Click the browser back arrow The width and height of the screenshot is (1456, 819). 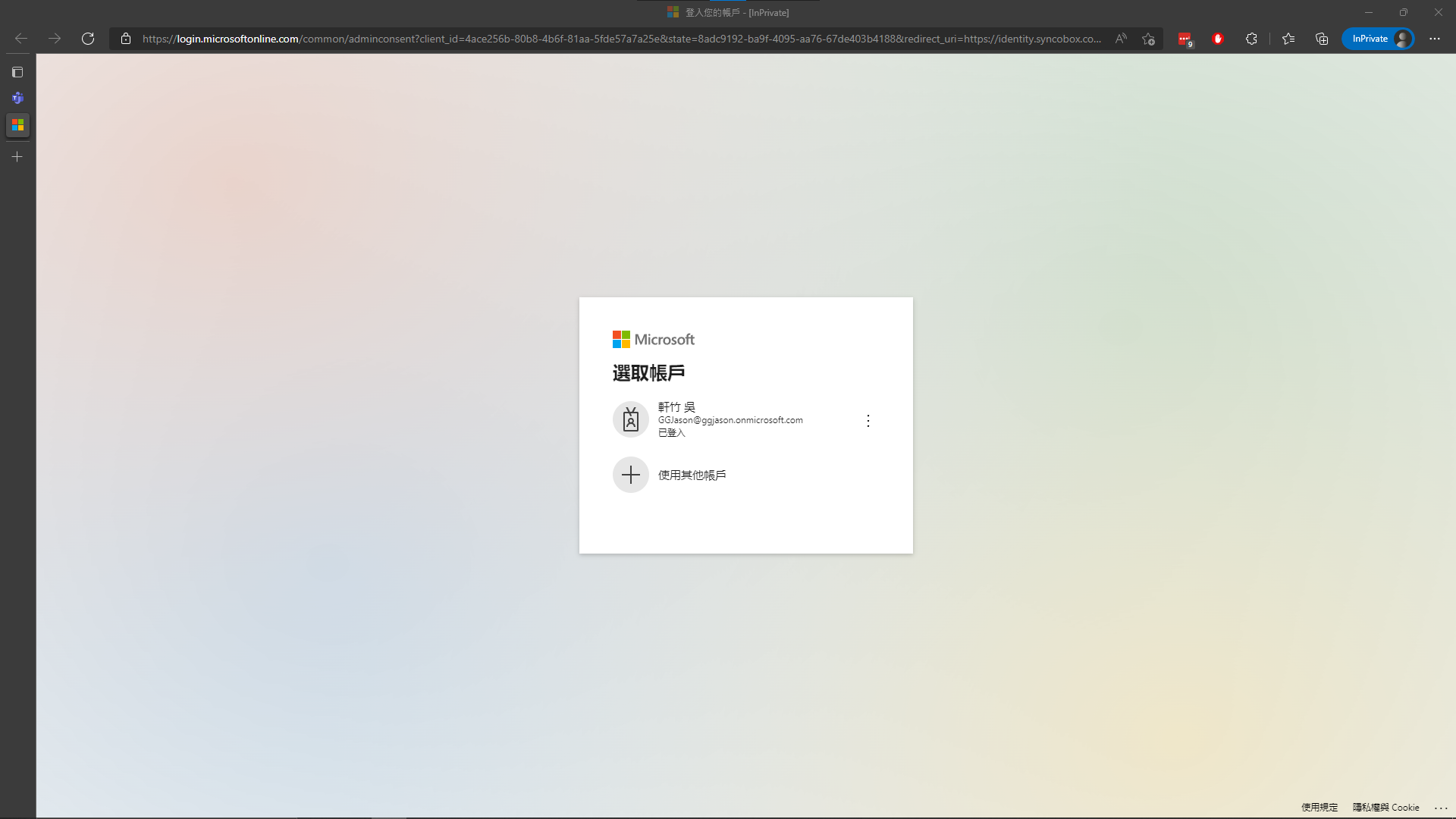pos(21,39)
